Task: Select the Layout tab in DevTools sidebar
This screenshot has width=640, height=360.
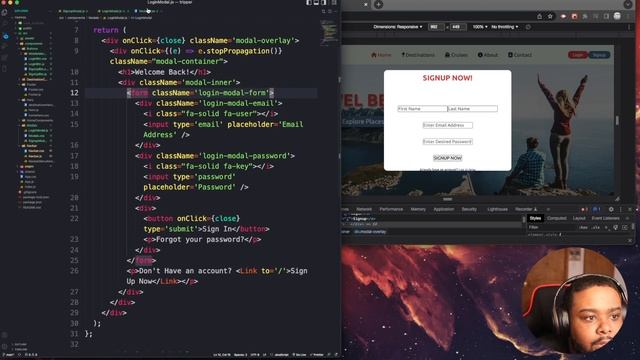Action: pos(579,218)
